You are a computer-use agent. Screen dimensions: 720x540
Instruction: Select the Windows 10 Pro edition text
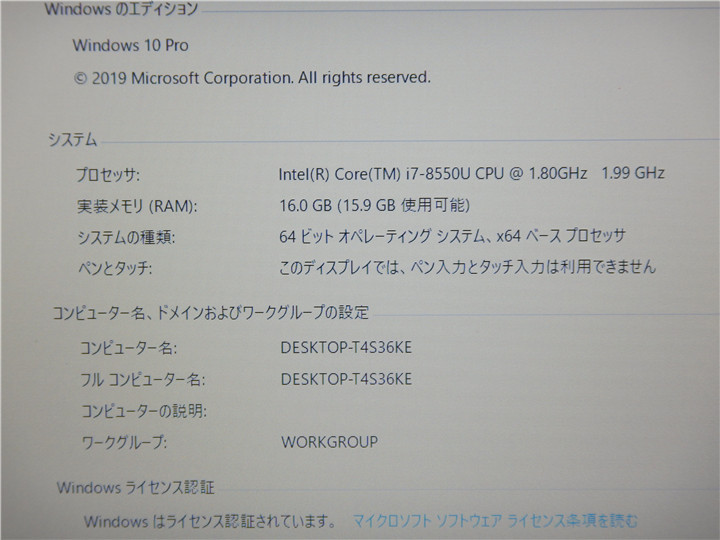(x=130, y=45)
